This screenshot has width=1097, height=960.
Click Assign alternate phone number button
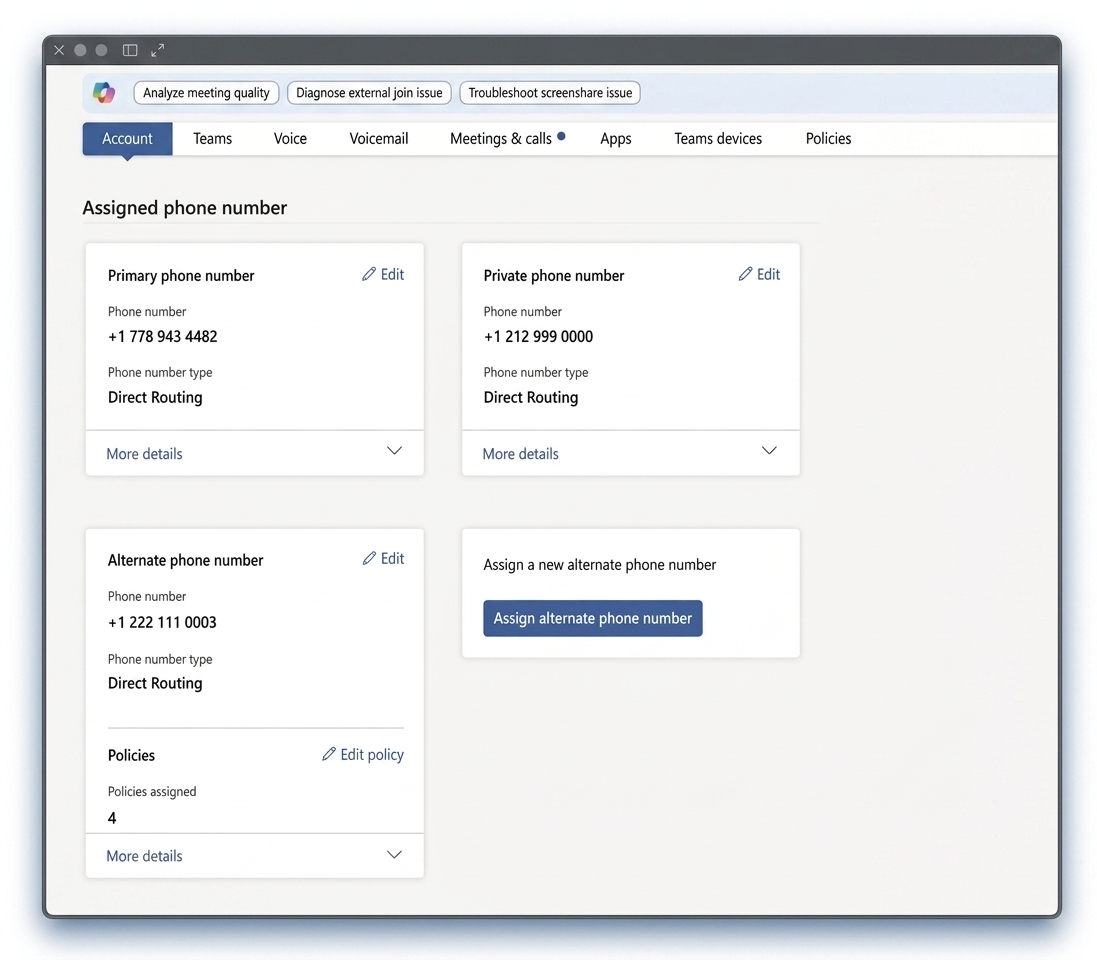[593, 618]
